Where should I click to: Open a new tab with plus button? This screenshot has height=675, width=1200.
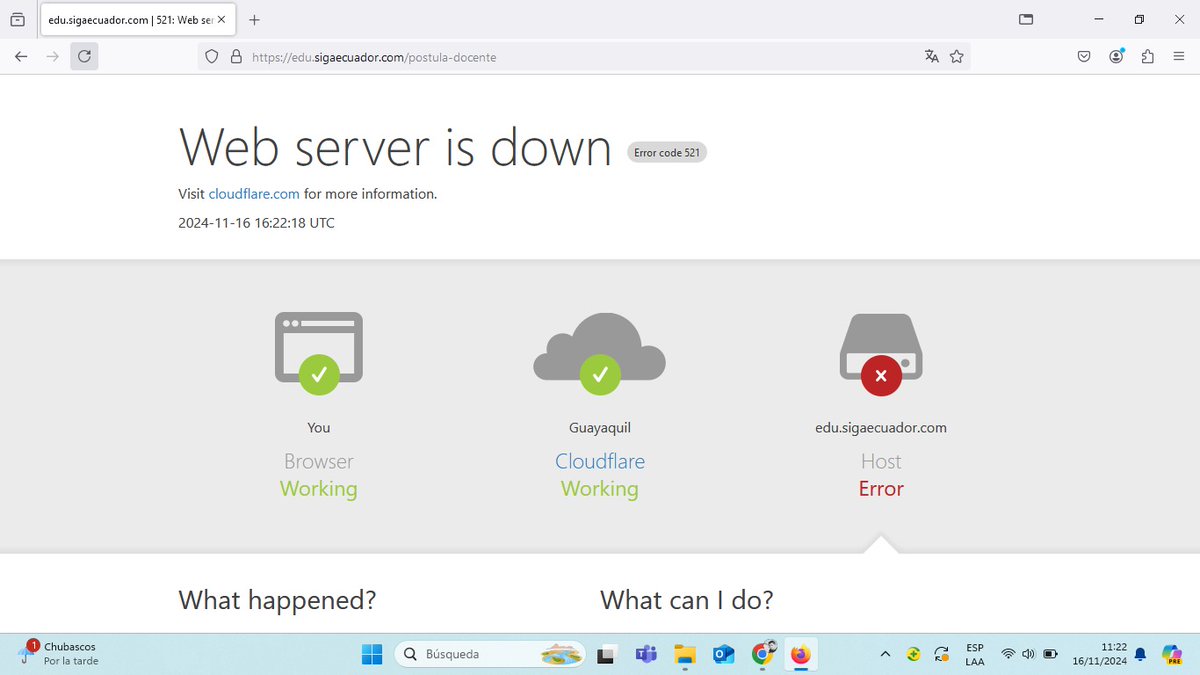[254, 20]
